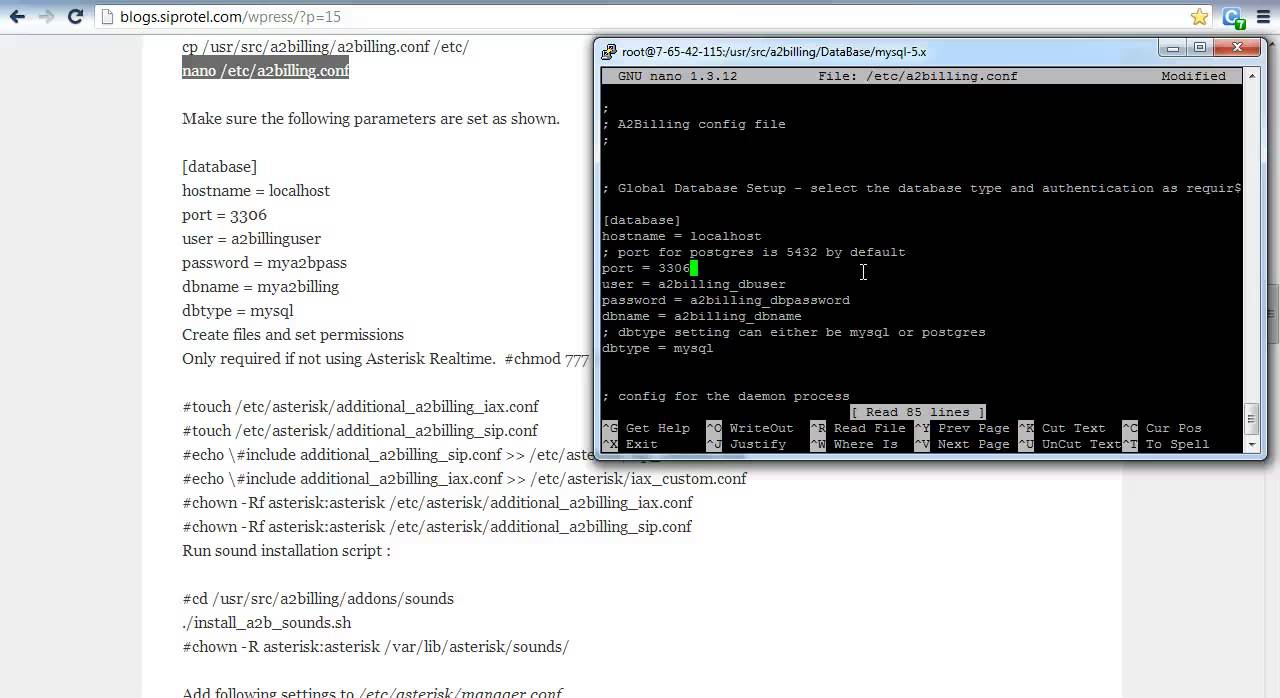Viewport: 1280px width, 698px height.
Task: Click '#touch /etc/asterisk/additional_a2billing_sip.conf' line
Action: 360,430
